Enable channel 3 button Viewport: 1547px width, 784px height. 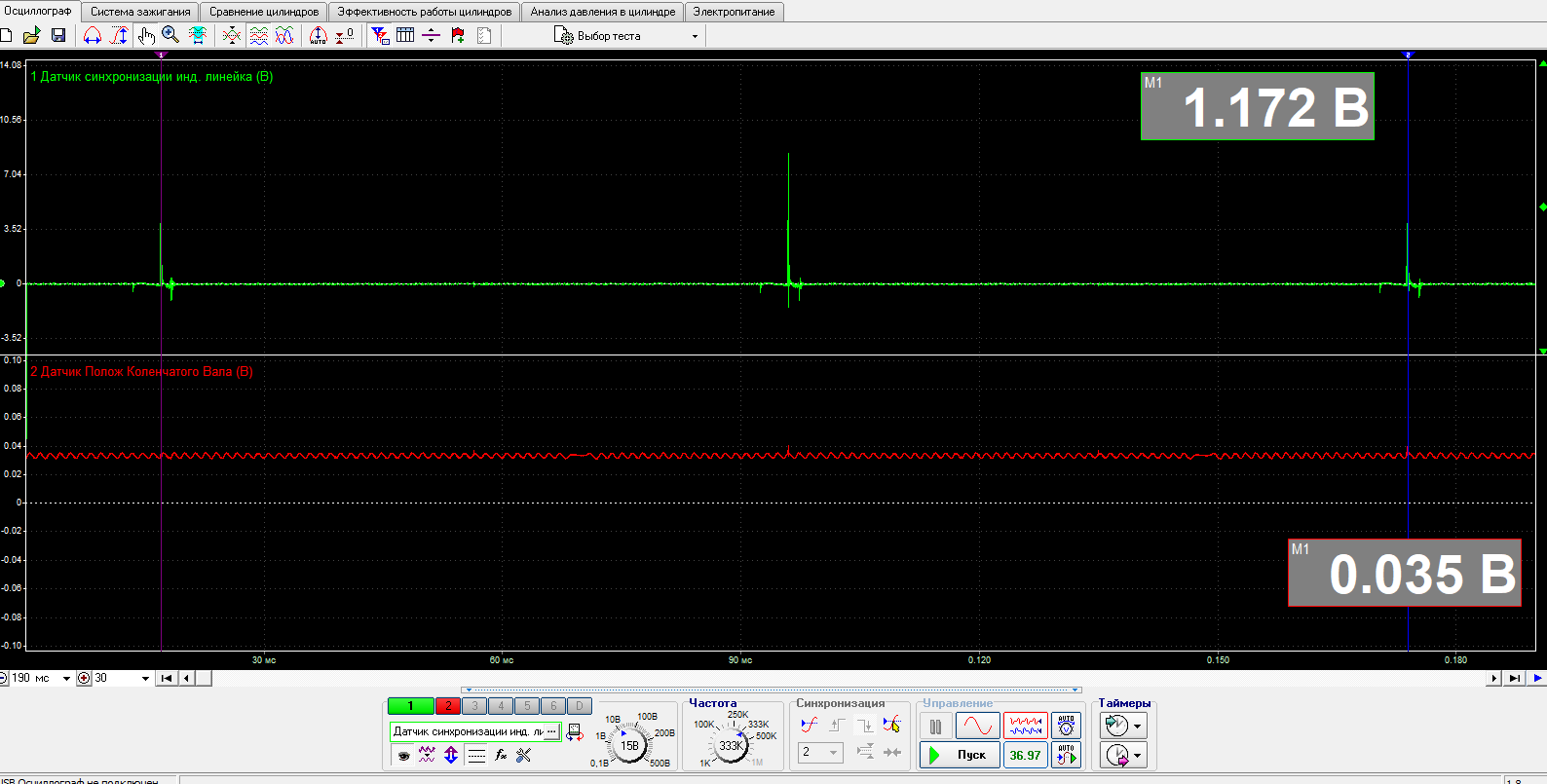coord(474,706)
